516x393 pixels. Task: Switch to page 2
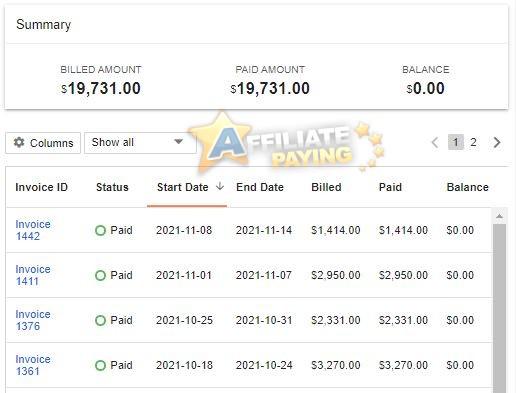coord(473,142)
